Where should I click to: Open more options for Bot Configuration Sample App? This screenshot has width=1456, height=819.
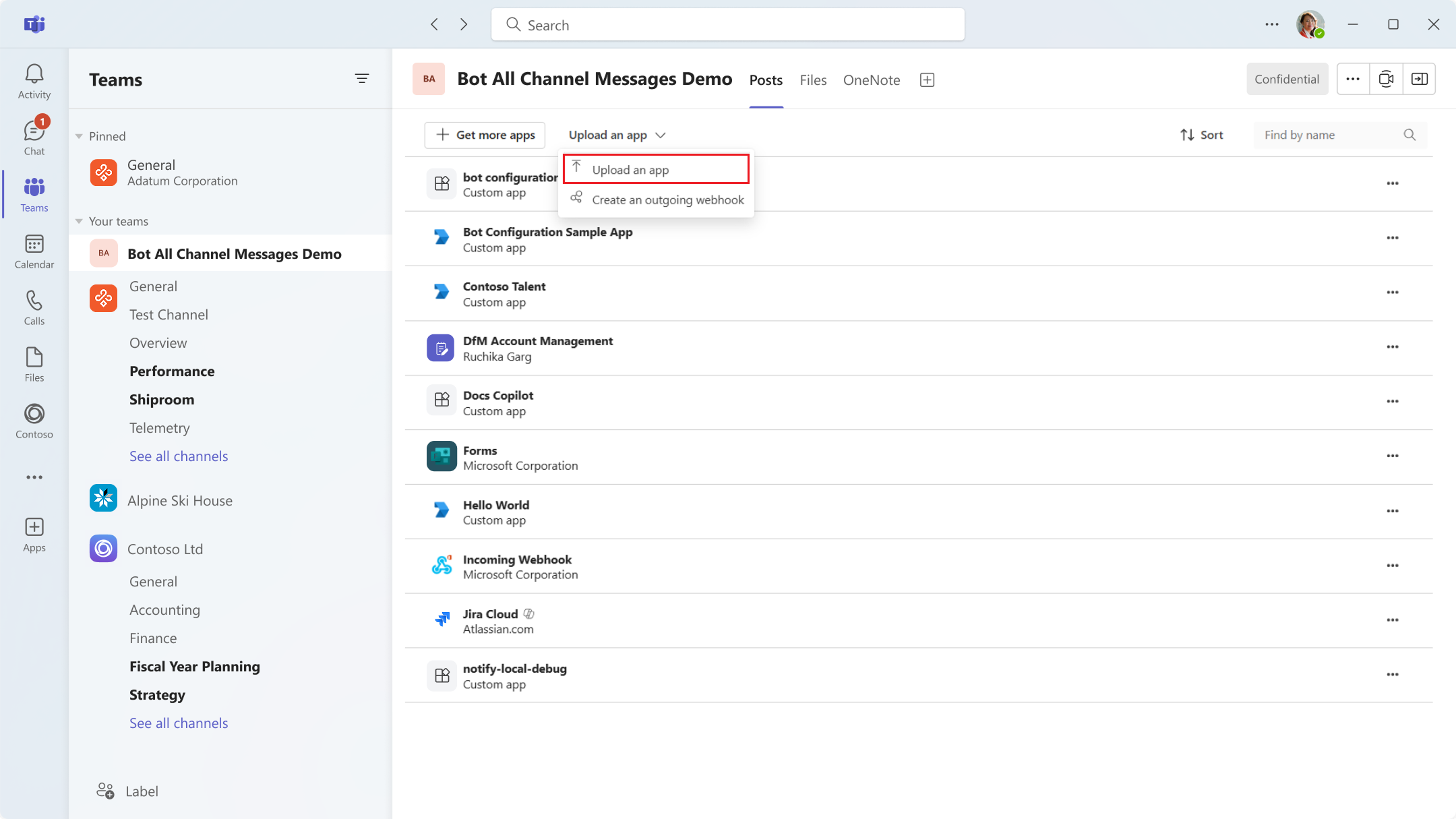coord(1393,238)
